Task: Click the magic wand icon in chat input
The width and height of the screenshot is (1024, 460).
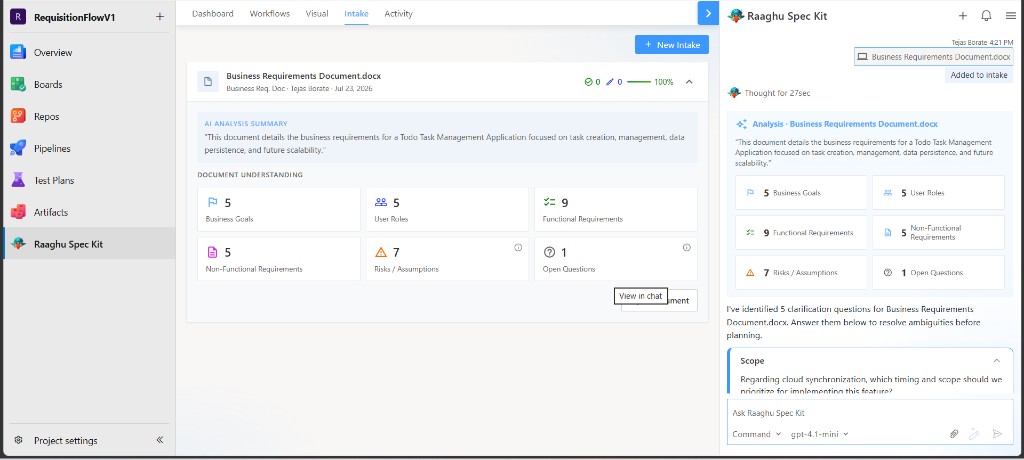Action: [x=974, y=434]
